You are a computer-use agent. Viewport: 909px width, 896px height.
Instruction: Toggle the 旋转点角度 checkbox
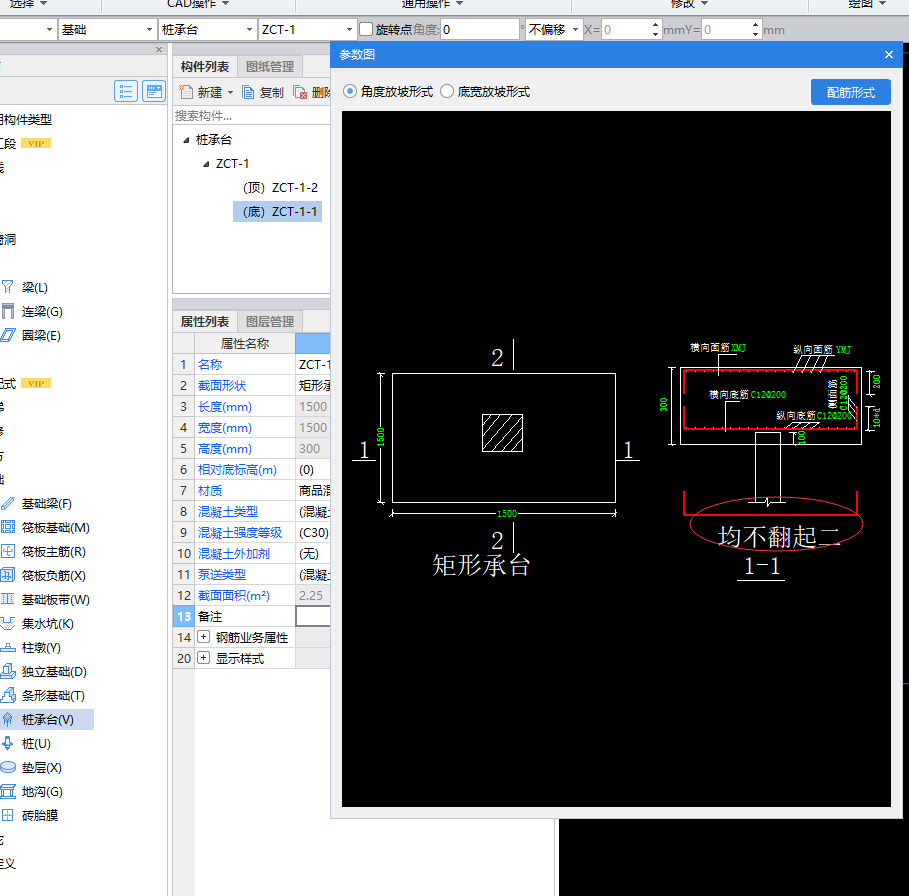[x=366, y=30]
